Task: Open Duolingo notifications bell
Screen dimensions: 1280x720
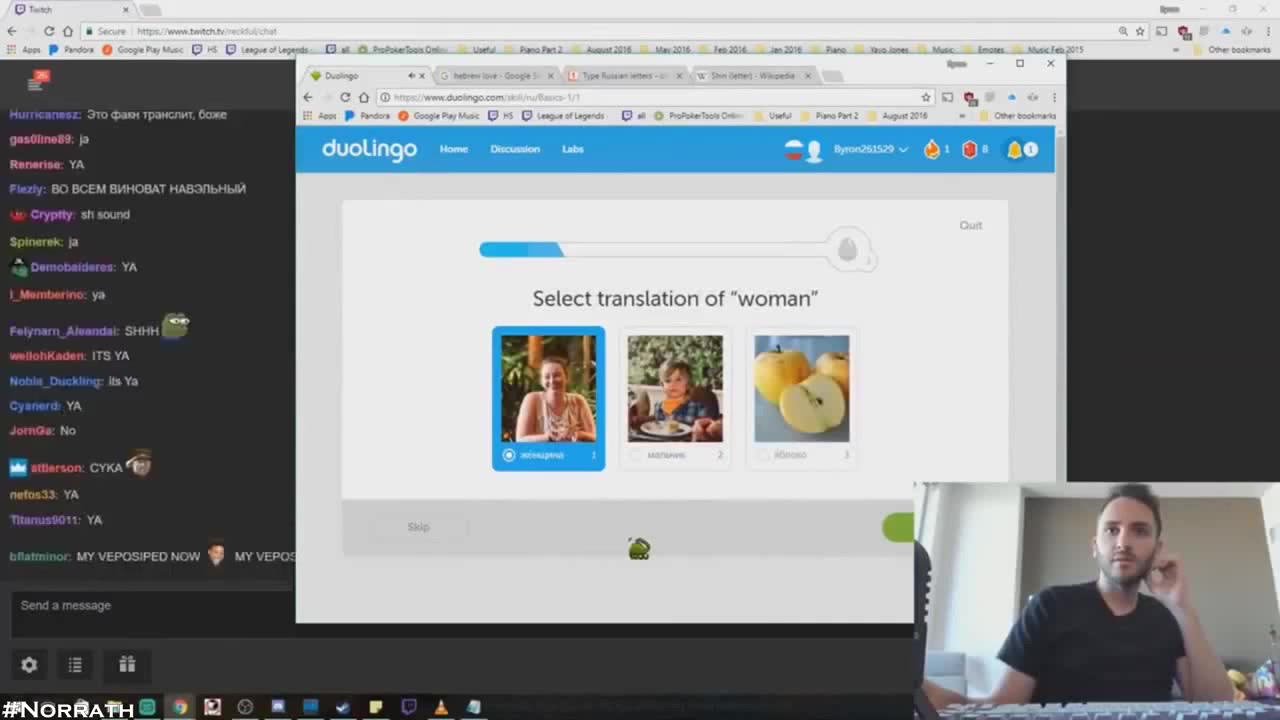Action: pyautogui.click(x=1015, y=150)
